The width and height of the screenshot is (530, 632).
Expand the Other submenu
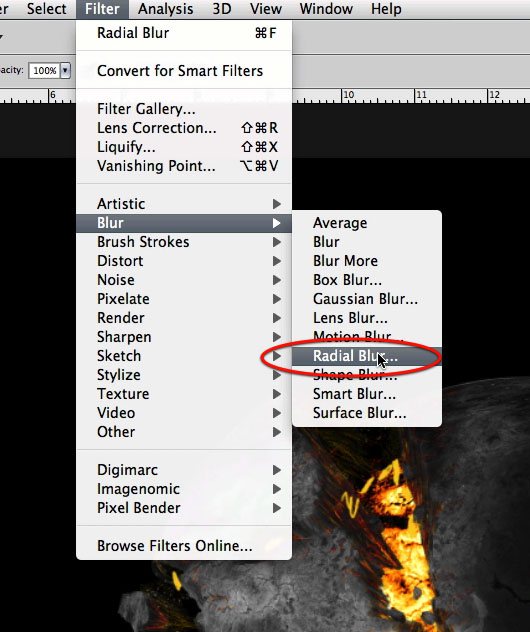coord(184,432)
